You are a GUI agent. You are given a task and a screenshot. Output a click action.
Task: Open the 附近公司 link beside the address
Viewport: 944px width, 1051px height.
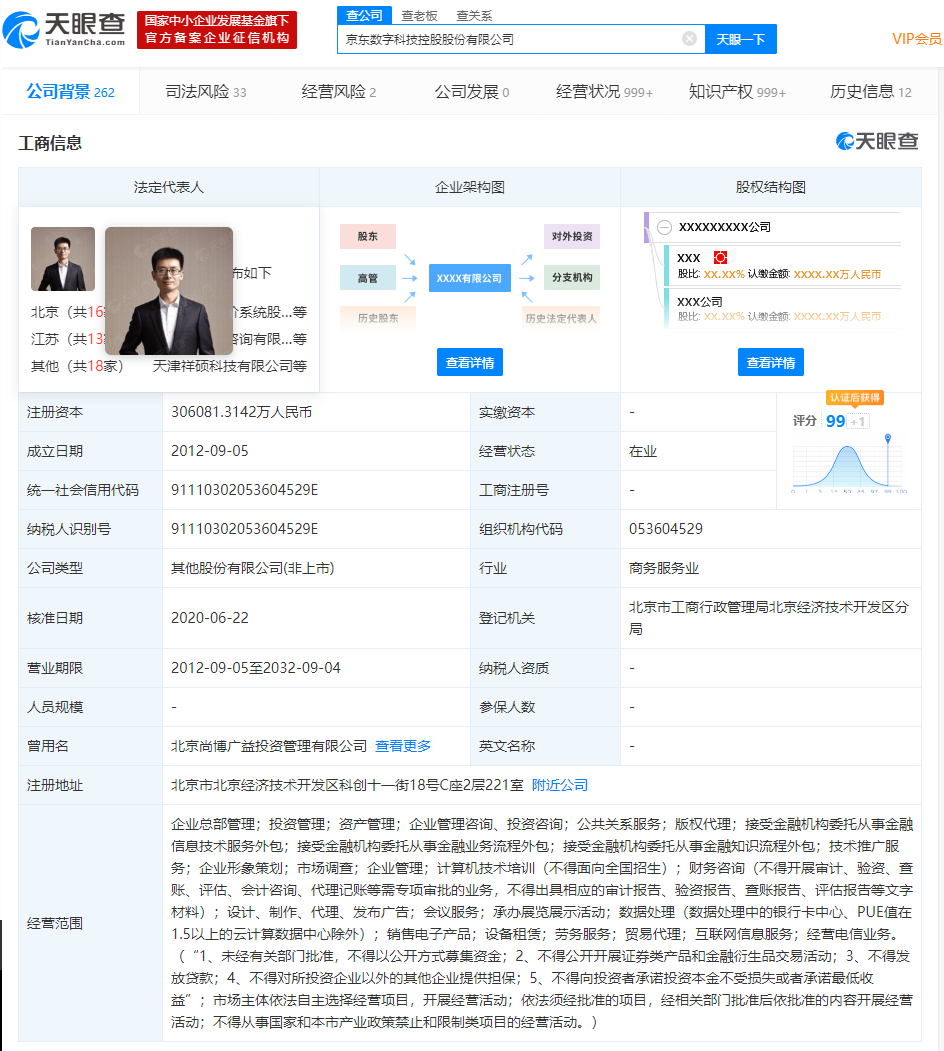[559, 785]
